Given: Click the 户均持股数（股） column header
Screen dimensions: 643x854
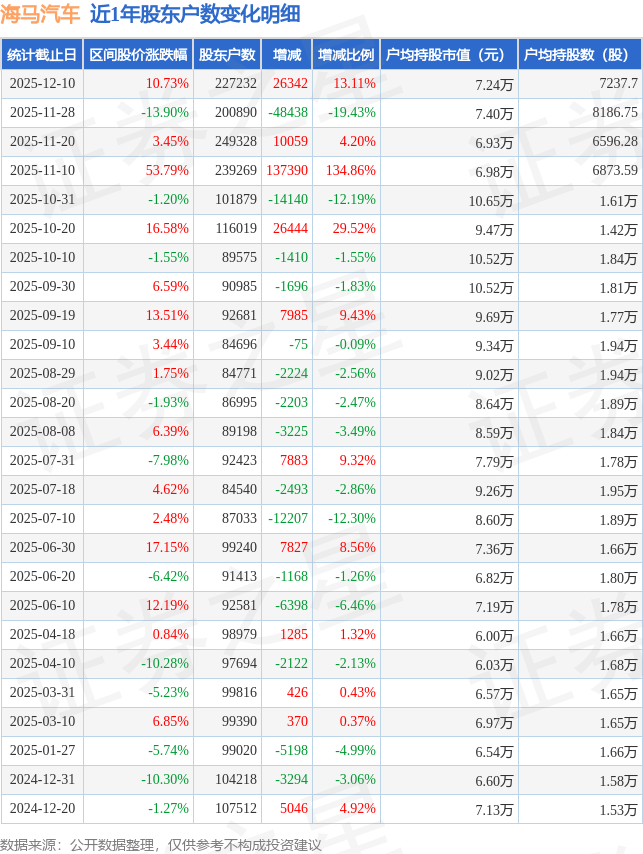Looking at the screenshot, I should [x=580, y=55].
